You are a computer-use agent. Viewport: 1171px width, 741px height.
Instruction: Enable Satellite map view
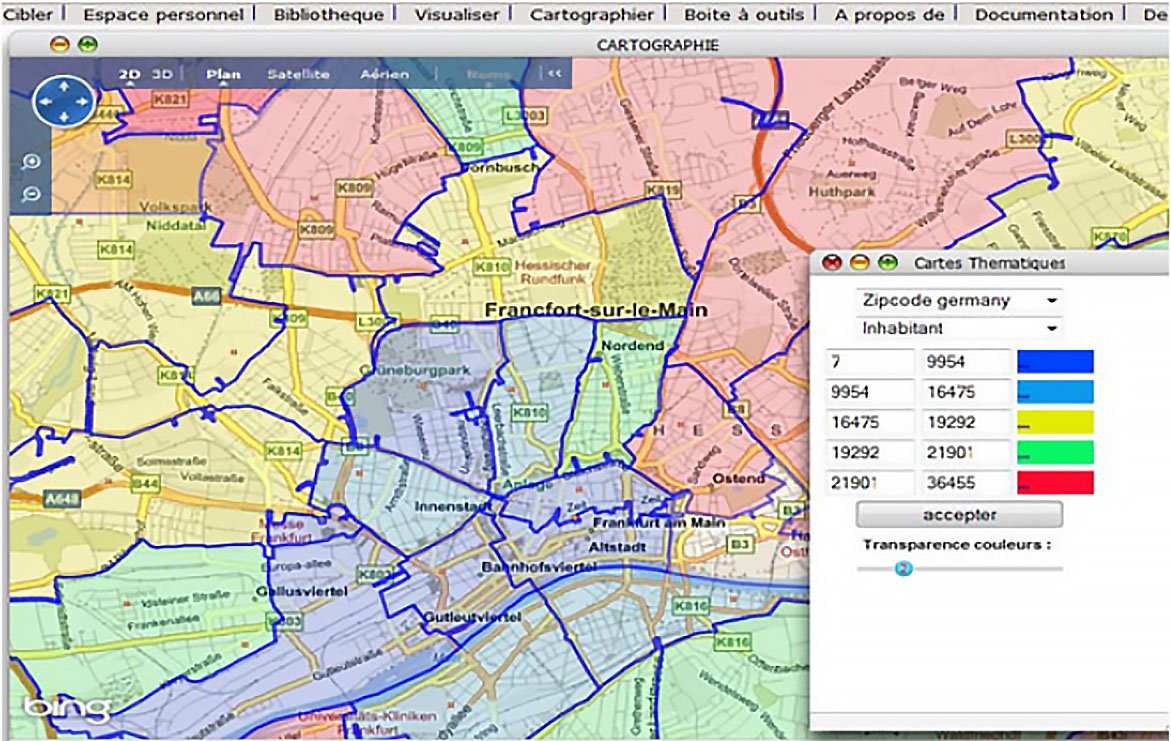coord(298,74)
